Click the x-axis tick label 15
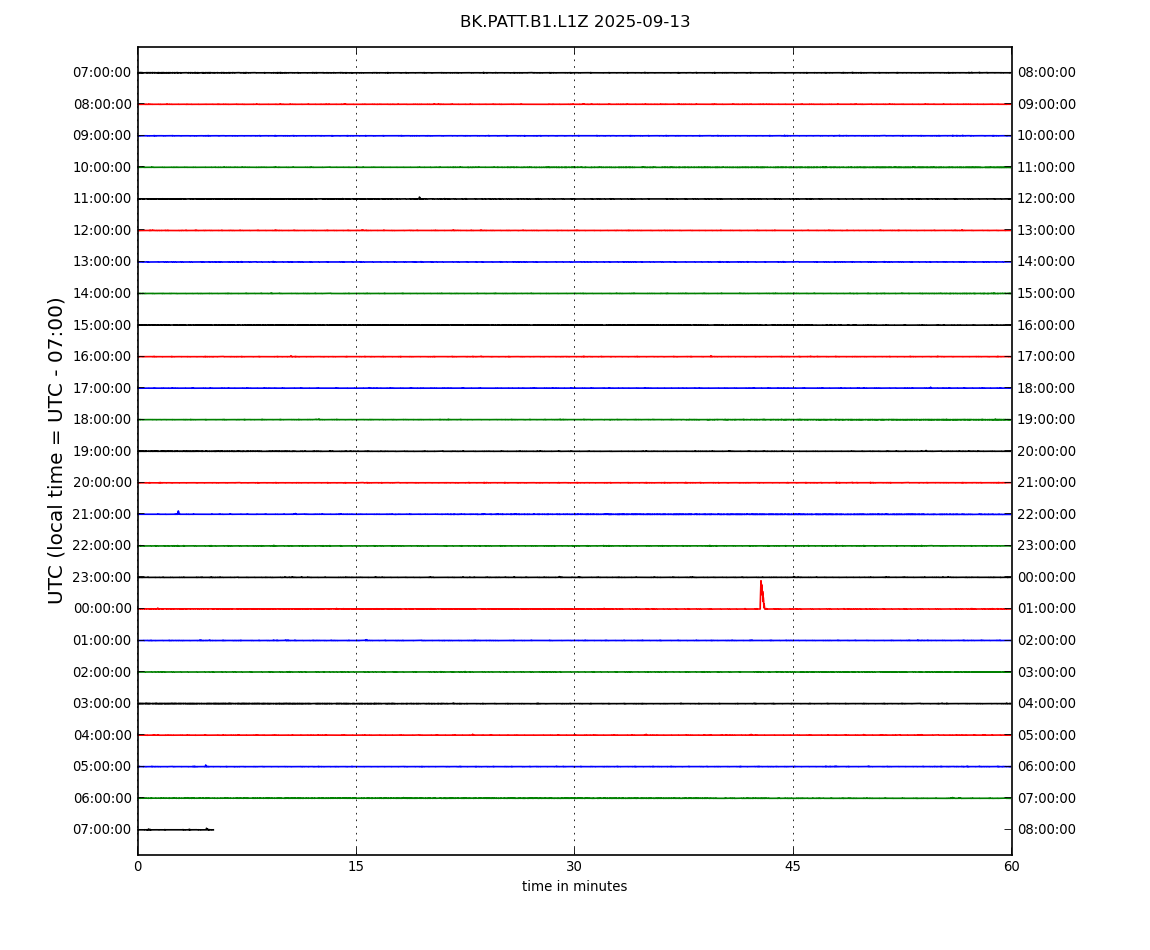 click(356, 866)
